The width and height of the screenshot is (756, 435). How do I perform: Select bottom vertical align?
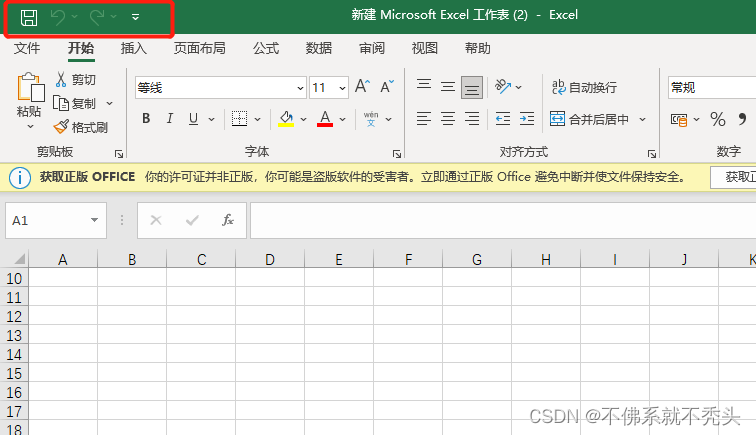(472, 88)
